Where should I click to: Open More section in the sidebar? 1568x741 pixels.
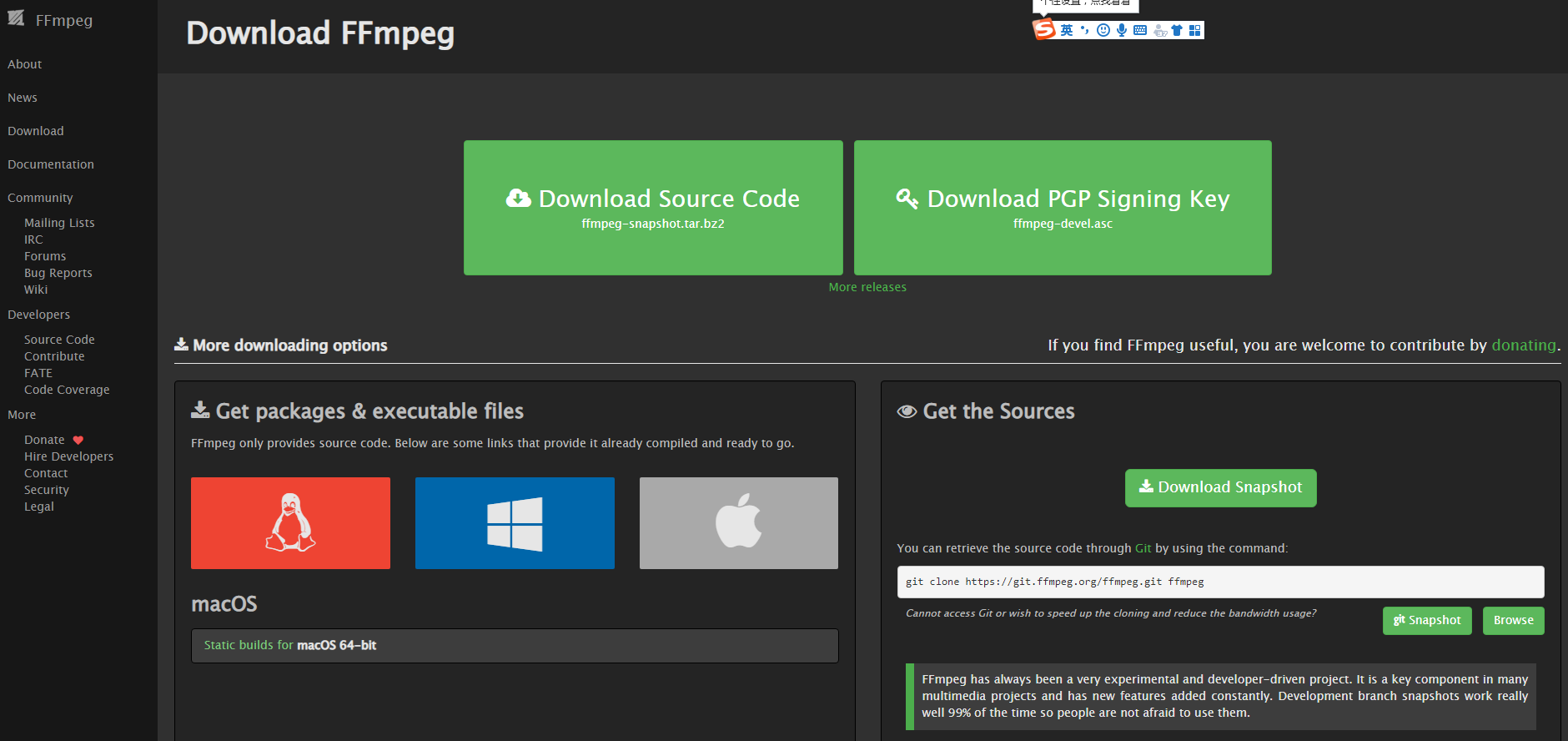pos(22,415)
